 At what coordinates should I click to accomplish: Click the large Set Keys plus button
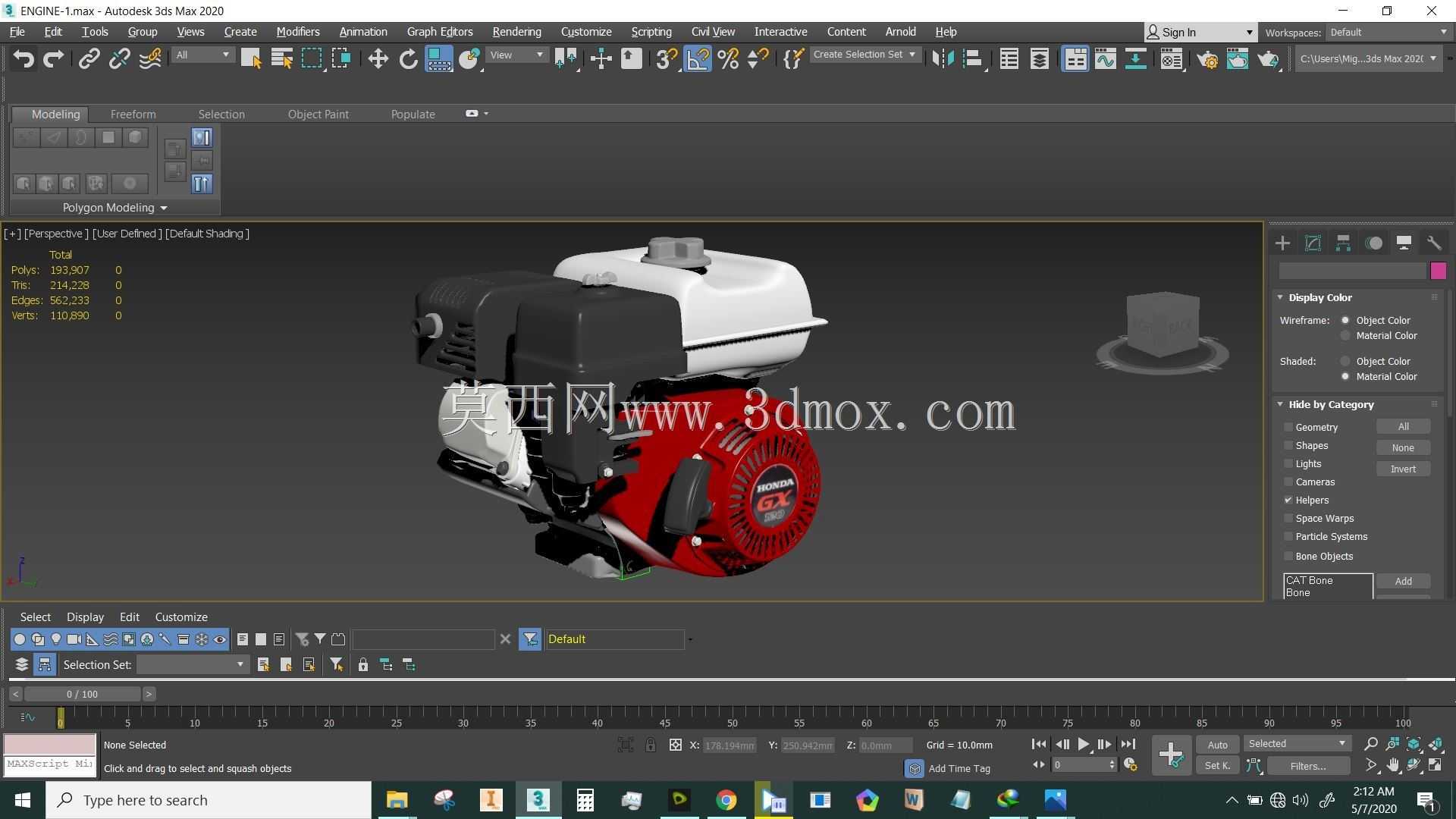point(1172,755)
